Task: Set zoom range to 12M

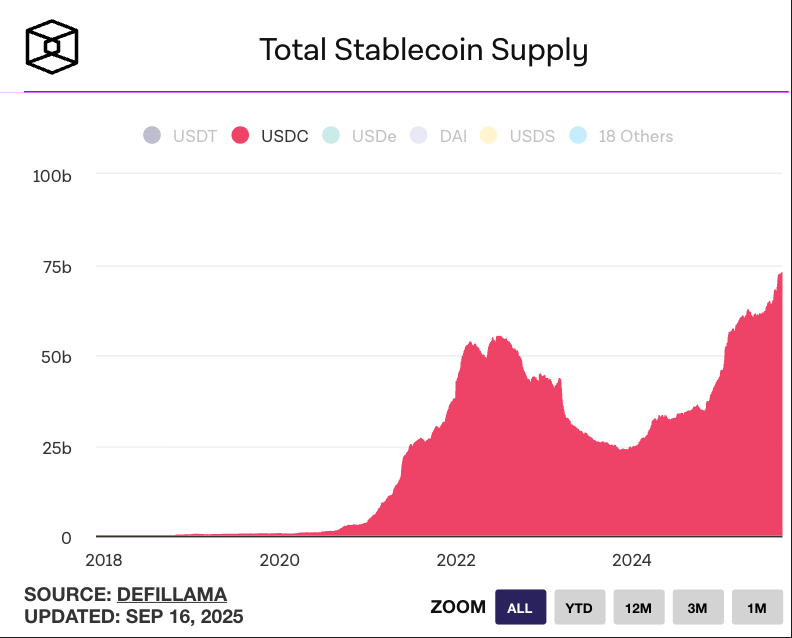Action: (x=638, y=607)
